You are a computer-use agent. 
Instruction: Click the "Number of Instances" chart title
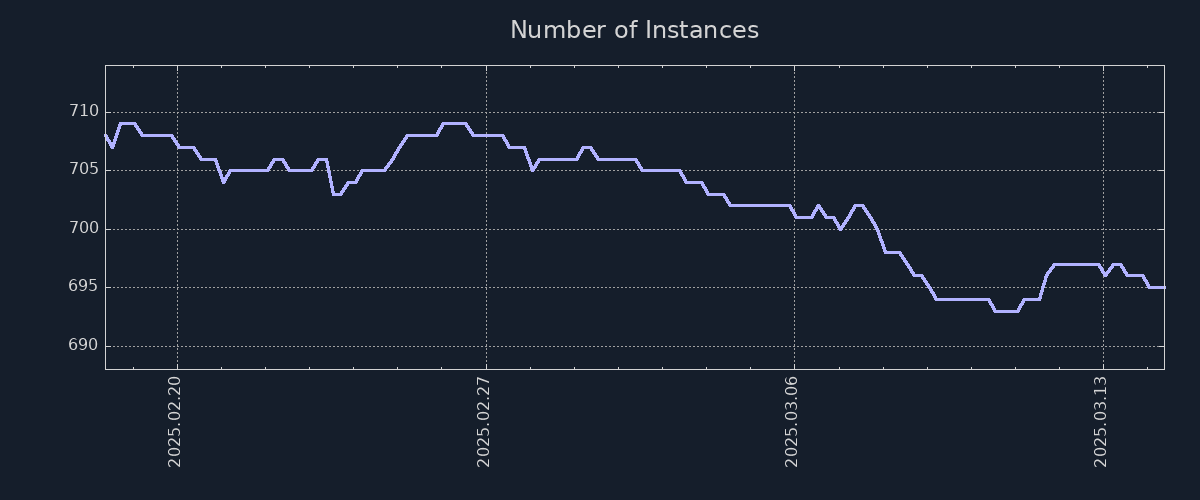pyautogui.click(x=634, y=30)
